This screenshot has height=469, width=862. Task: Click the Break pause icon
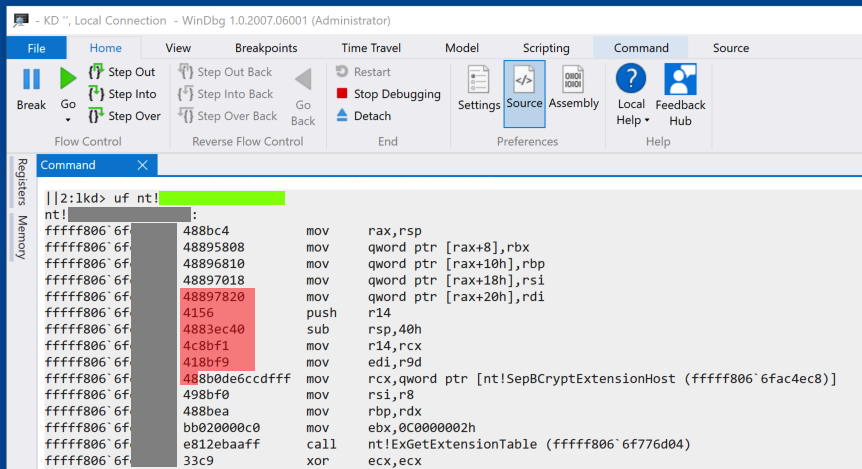31,79
